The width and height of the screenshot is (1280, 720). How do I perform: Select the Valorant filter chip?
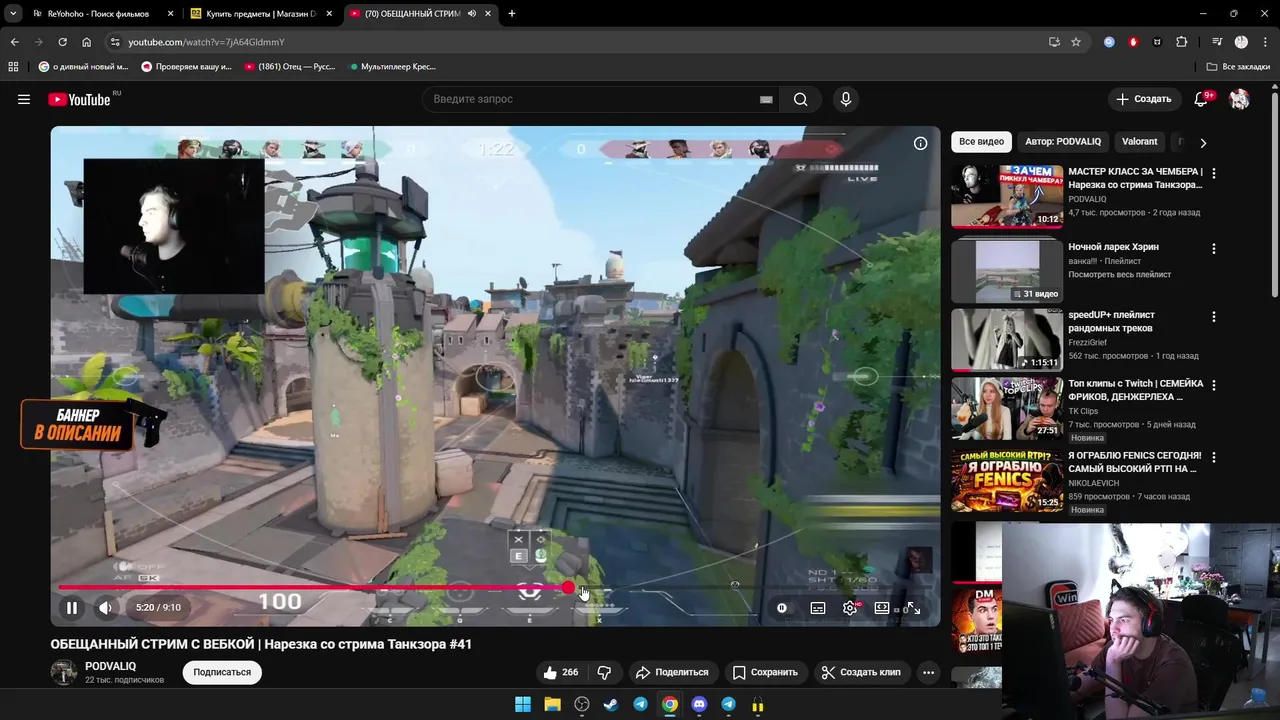1139,142
